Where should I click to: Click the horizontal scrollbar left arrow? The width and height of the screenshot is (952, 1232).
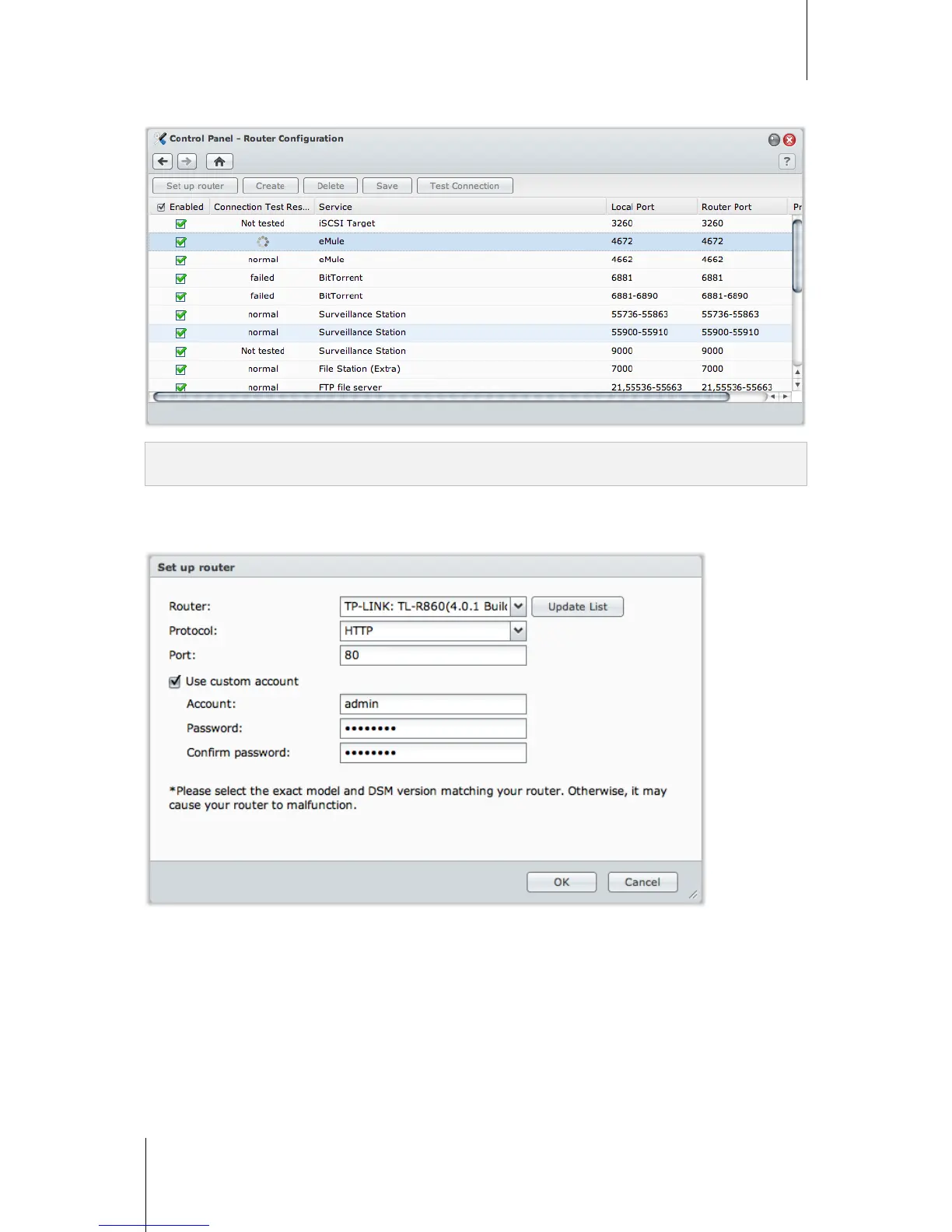[772, 397]
